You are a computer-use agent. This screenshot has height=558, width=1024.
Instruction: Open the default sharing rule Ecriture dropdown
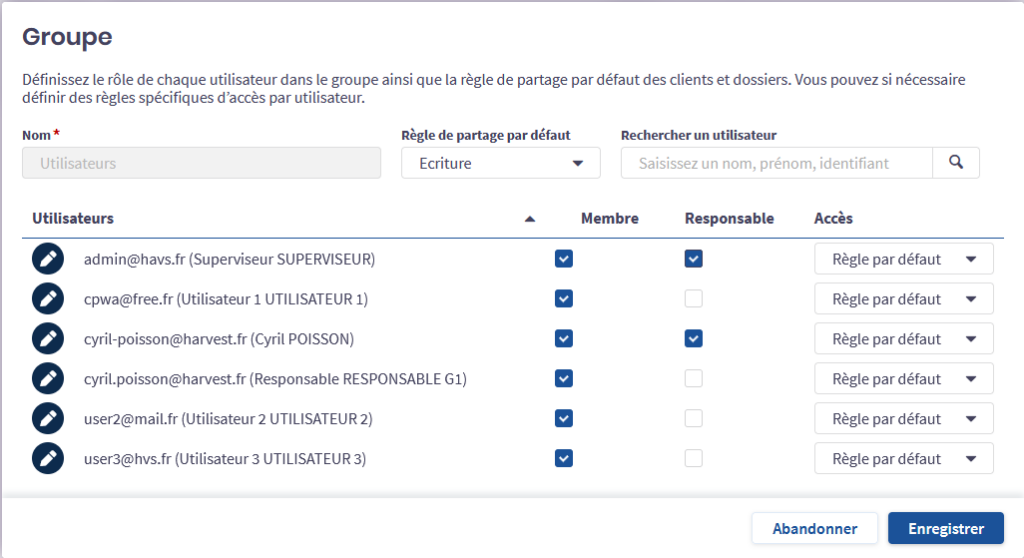(x=500, y=163)
